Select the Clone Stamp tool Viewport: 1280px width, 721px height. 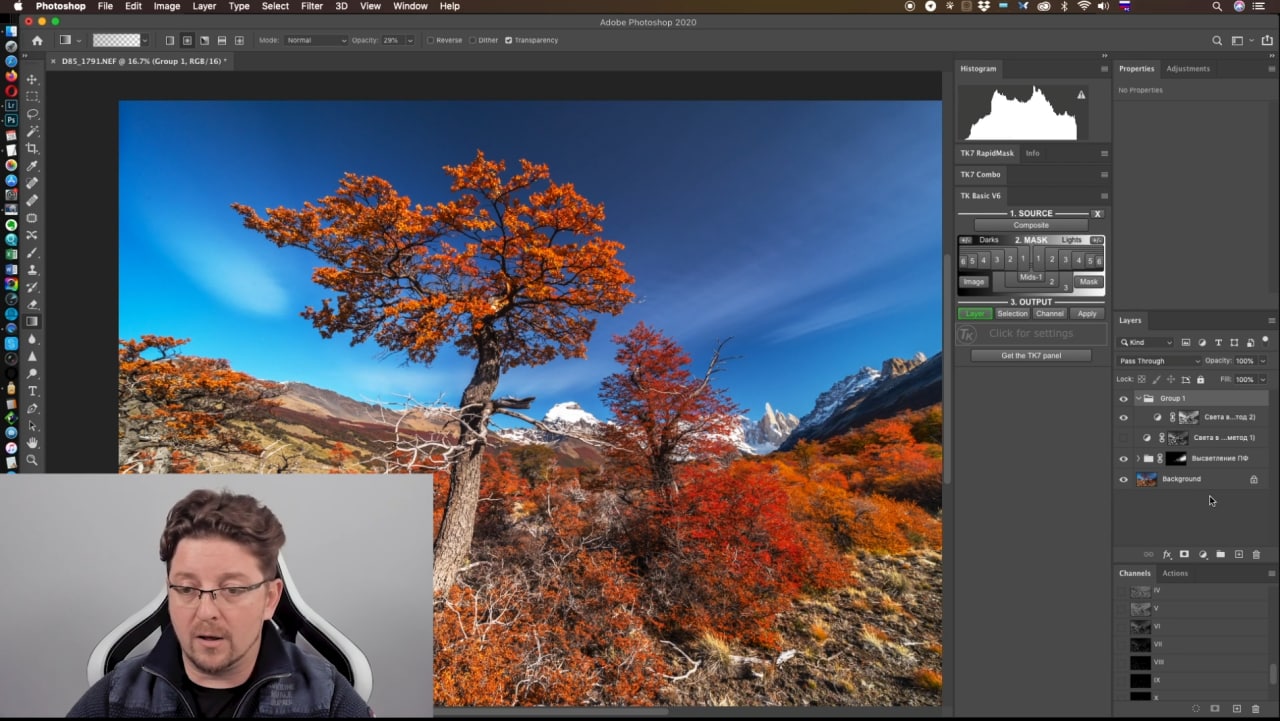(x=32, y=270)
